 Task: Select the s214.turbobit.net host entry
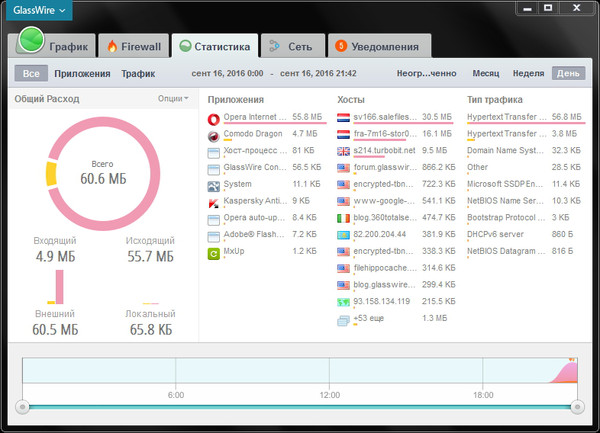pos(397,151)
